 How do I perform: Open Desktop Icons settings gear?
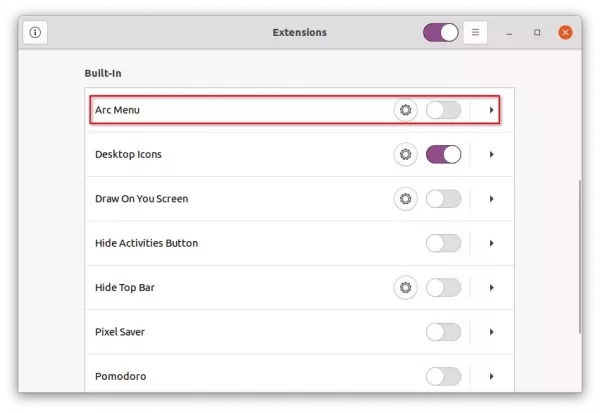pyautogui.click(x=405, y=154)
